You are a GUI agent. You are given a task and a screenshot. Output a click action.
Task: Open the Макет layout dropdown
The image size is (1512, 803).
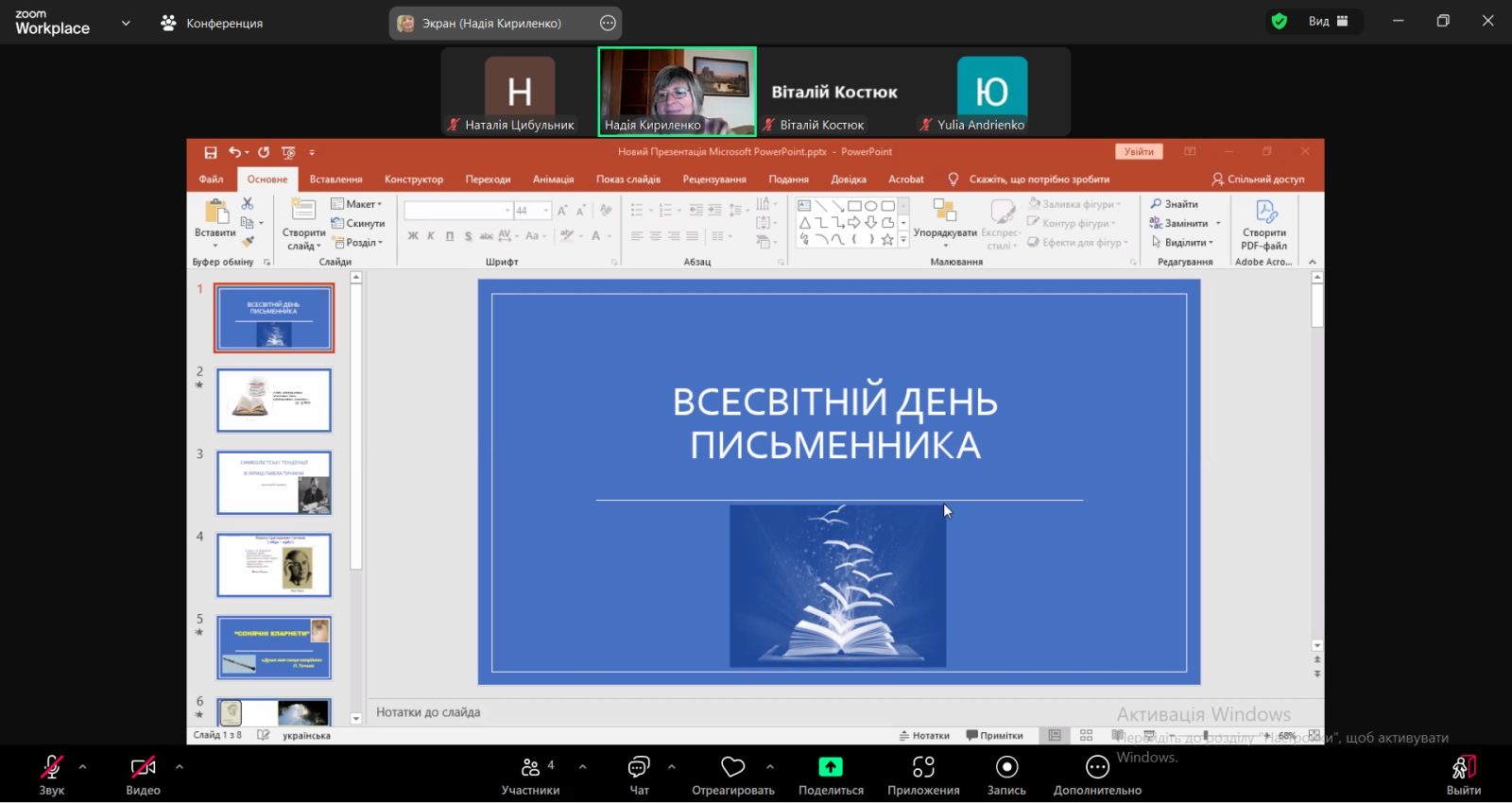click(357, 204)
